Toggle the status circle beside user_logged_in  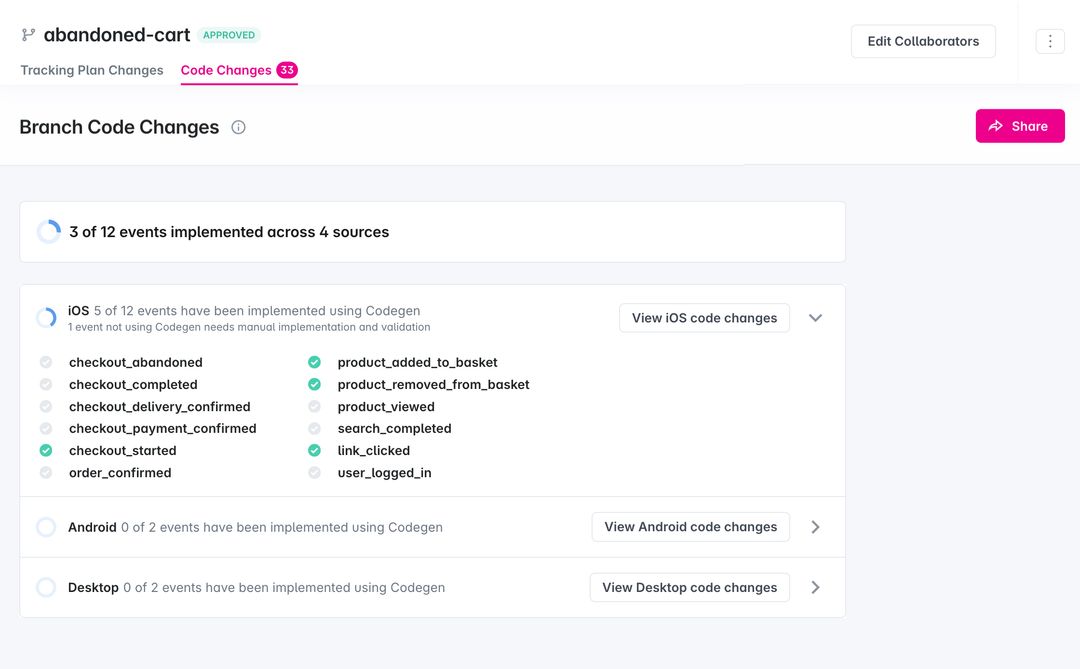point(314,472)
